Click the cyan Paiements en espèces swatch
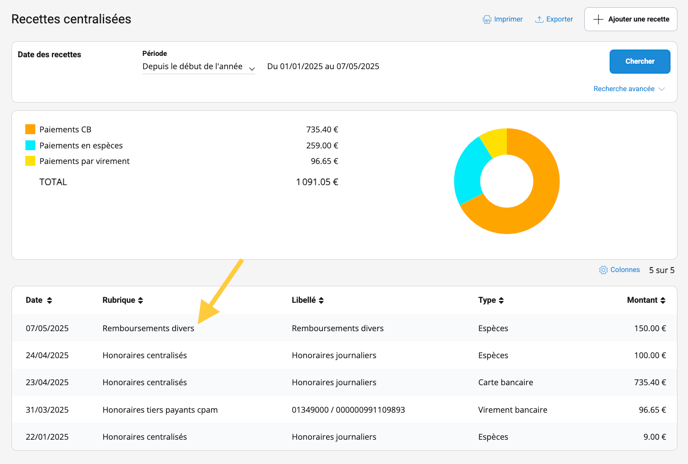Viewport: 688px width, 464px height. [x=30, y=145]
